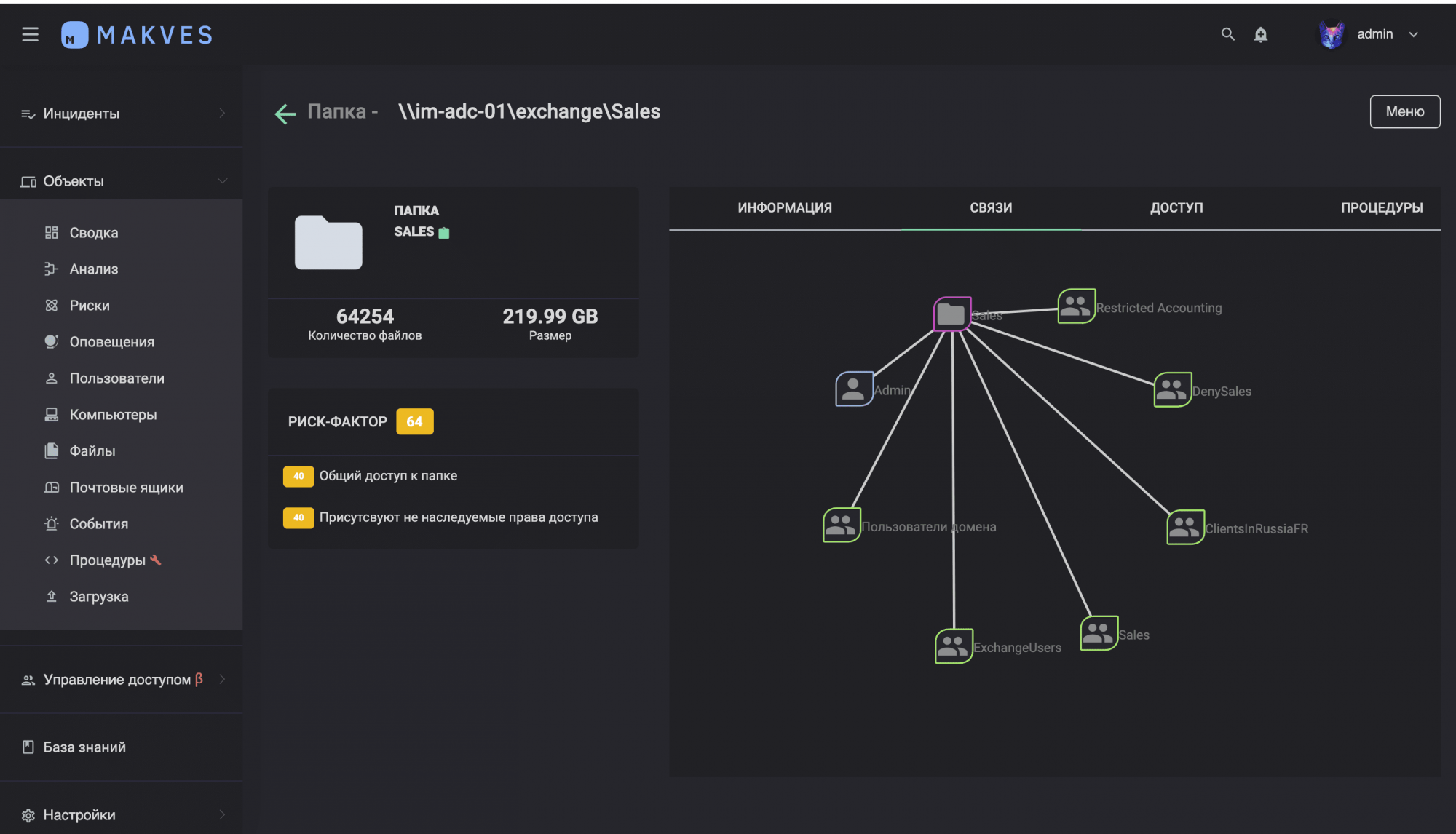This screenshot has height=834, width=1456.
Task: Click the ClientsInRussiaFR group node
Action: pyautogui.click(x=1184, y=528)
